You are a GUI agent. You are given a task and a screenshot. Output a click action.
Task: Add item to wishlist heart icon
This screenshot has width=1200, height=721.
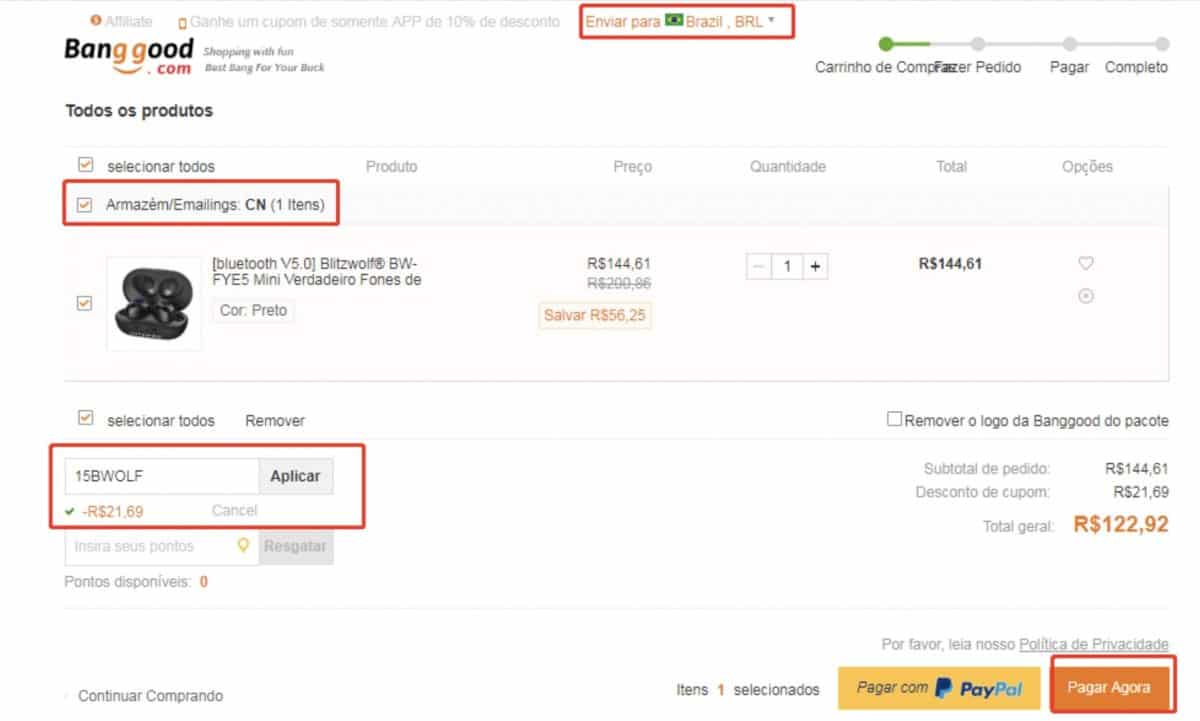(x=1085, y=263)
